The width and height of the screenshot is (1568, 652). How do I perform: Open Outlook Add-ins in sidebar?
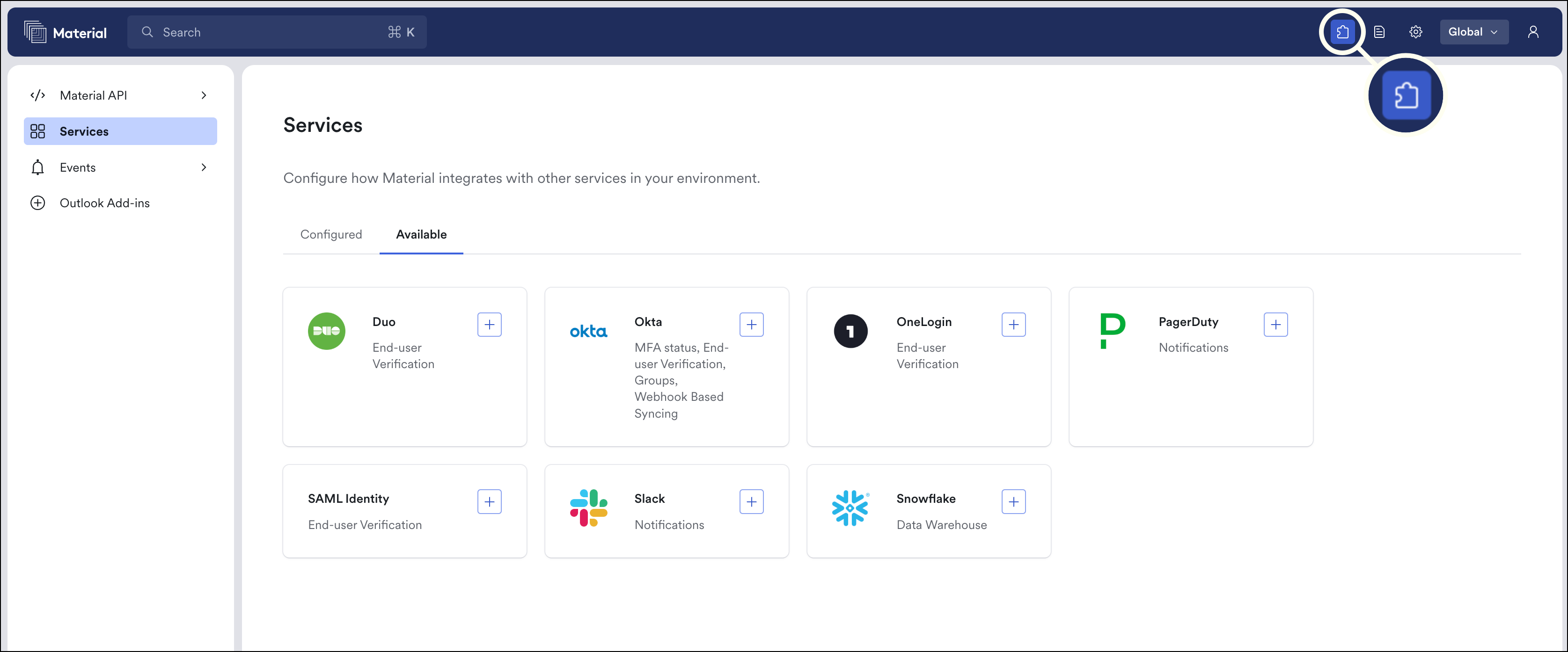pos(120,203)
